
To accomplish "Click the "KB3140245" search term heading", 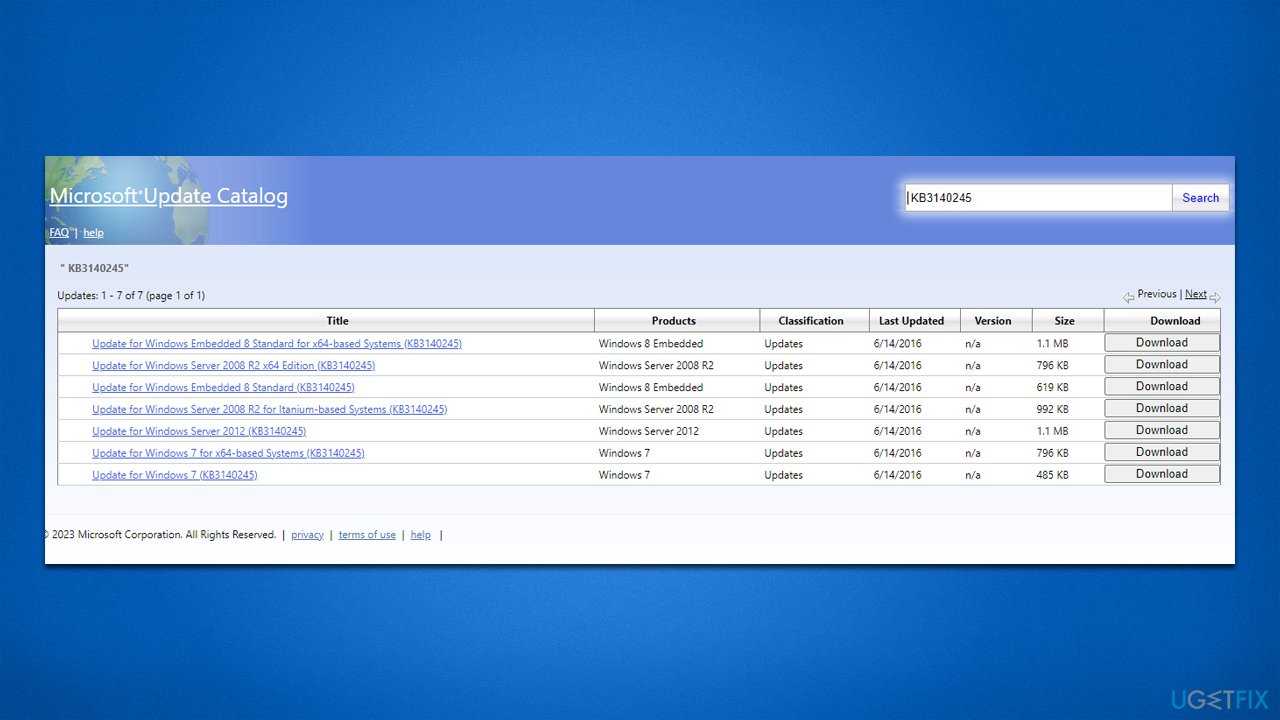I will point(95,268).
